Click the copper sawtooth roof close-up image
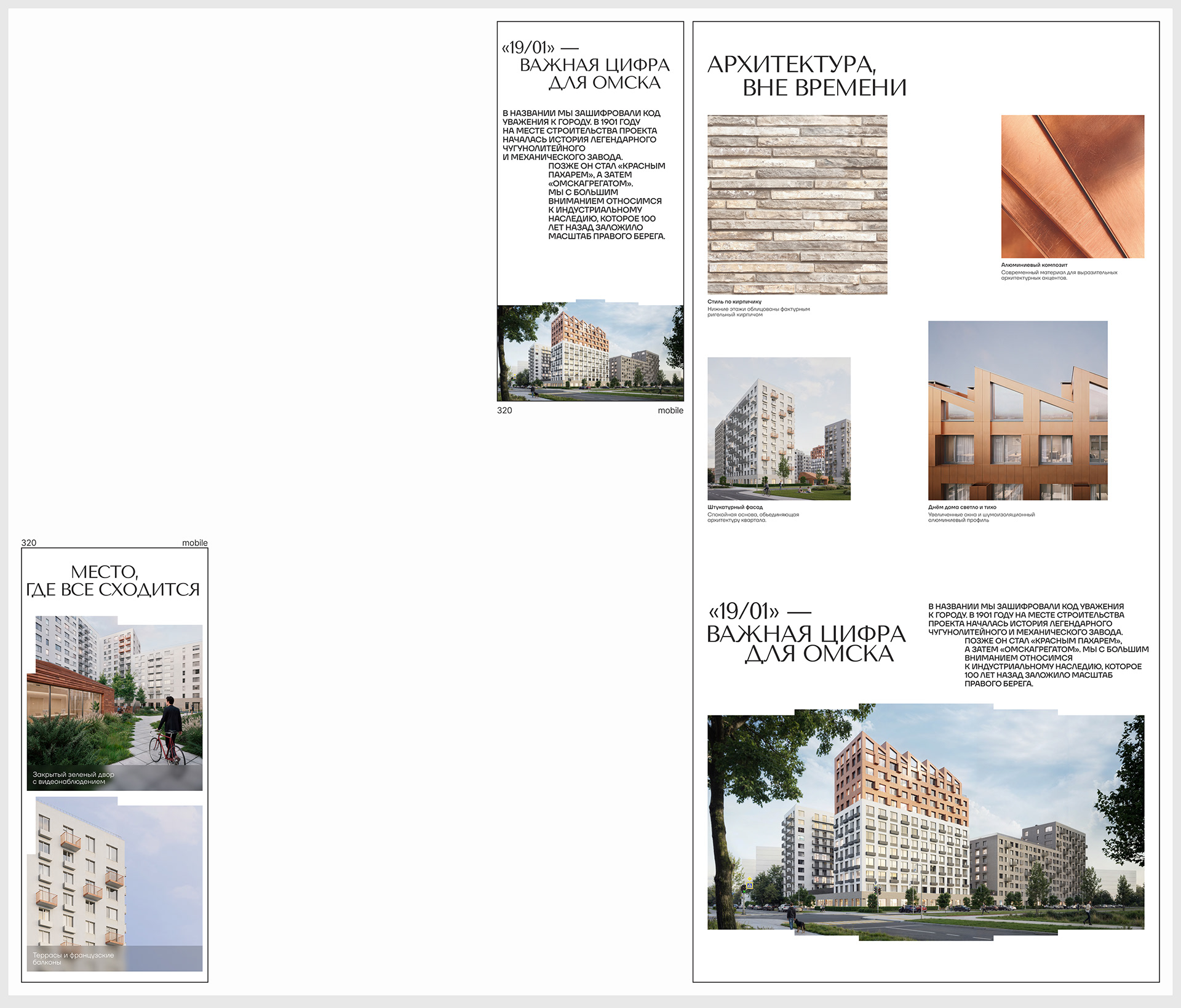 tap(1018, 410)
